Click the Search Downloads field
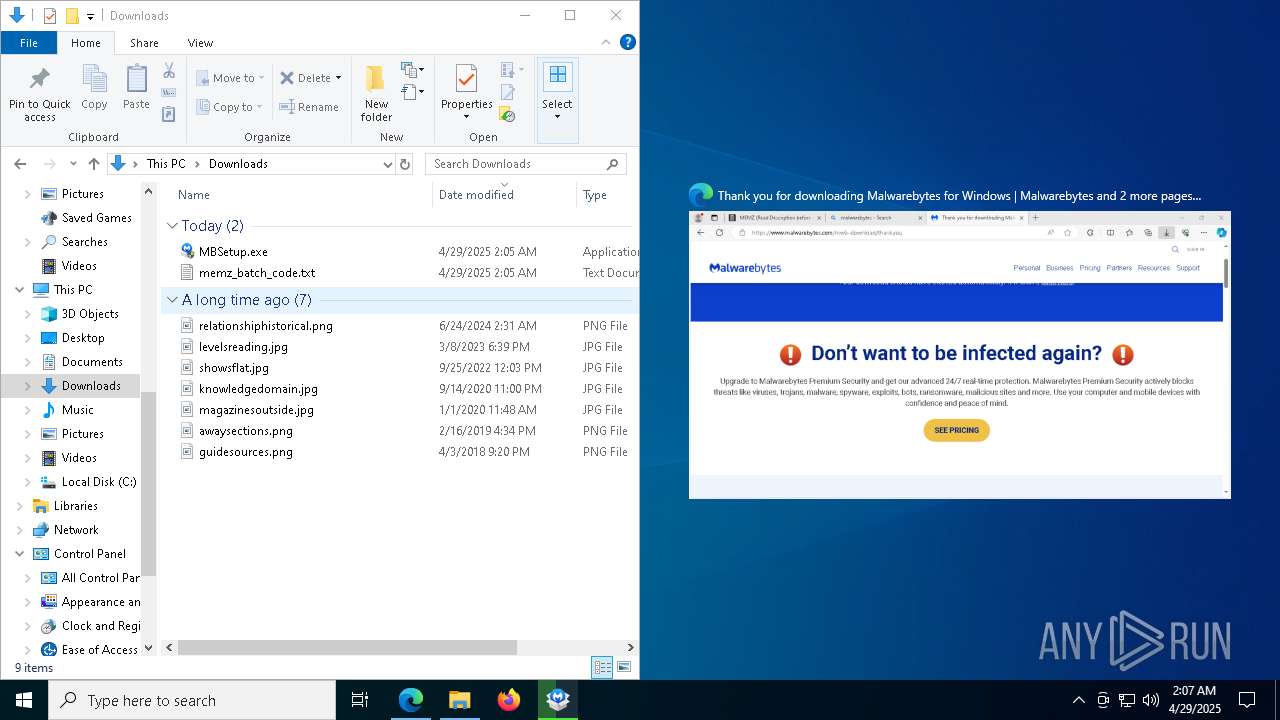 tap(526, 164)
